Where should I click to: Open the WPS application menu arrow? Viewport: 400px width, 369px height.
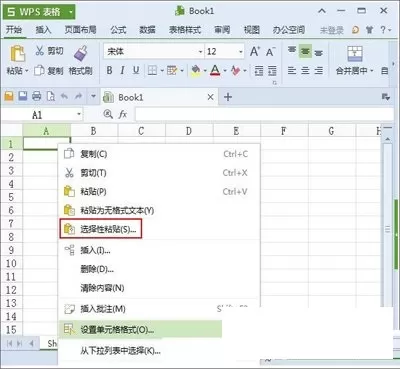pos(71,12)
